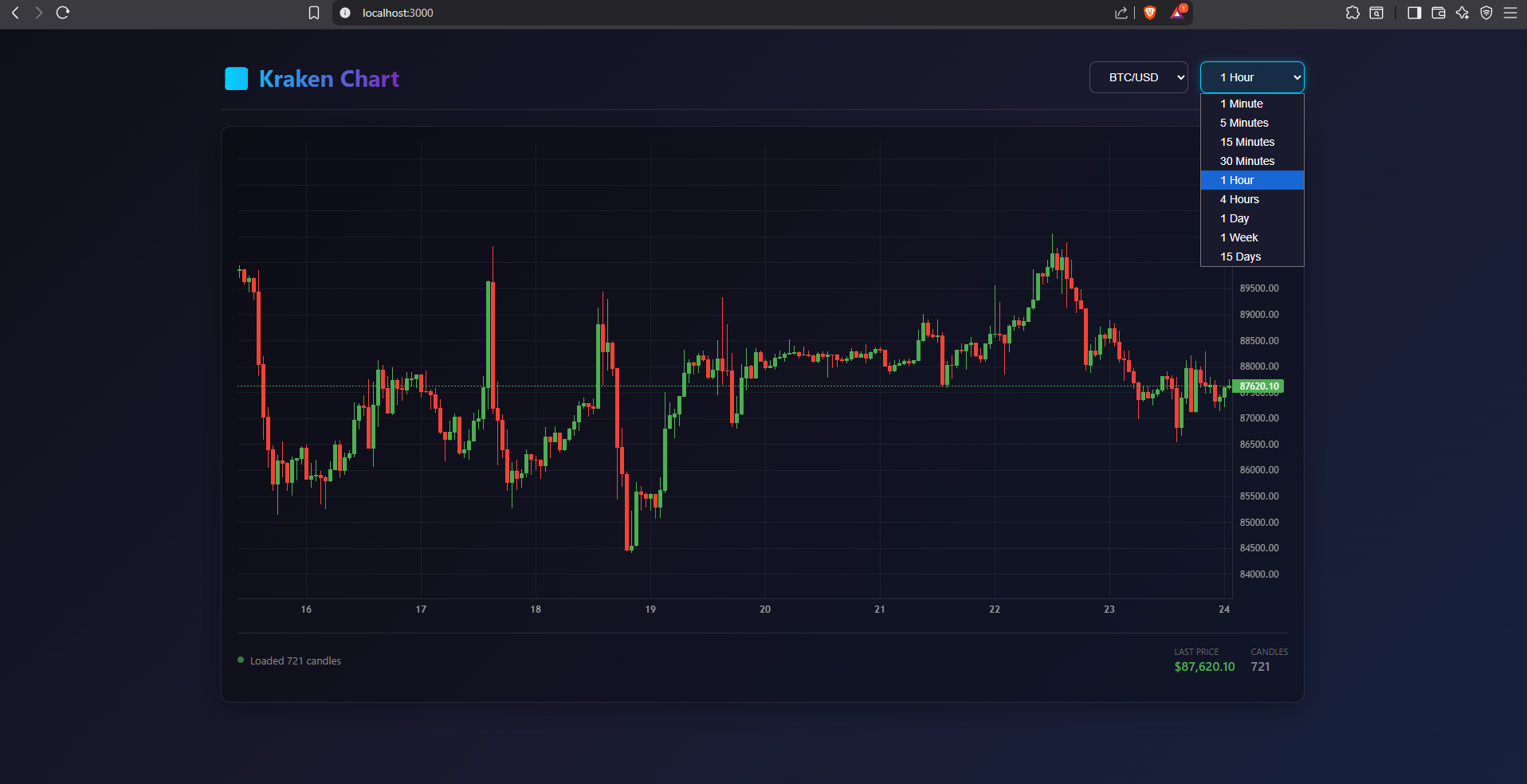View site information icon beside localhost:3000

click(345, 13)
